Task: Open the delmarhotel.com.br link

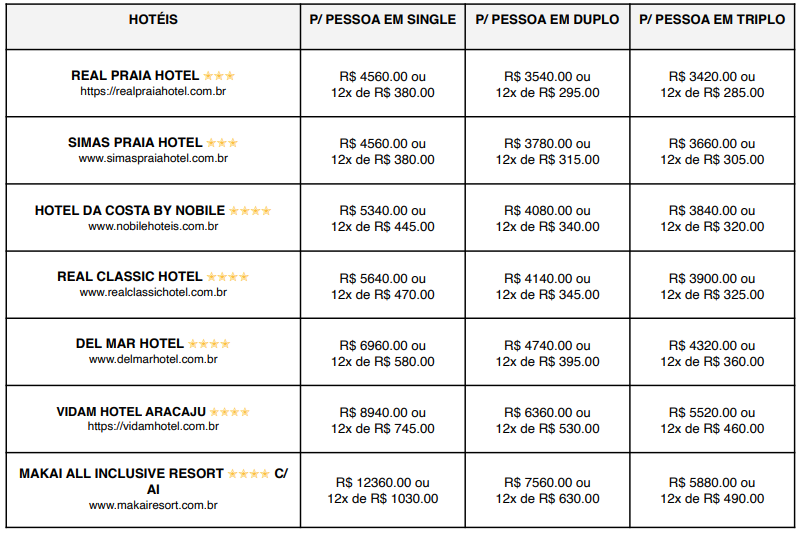Action: click(153, 359)
